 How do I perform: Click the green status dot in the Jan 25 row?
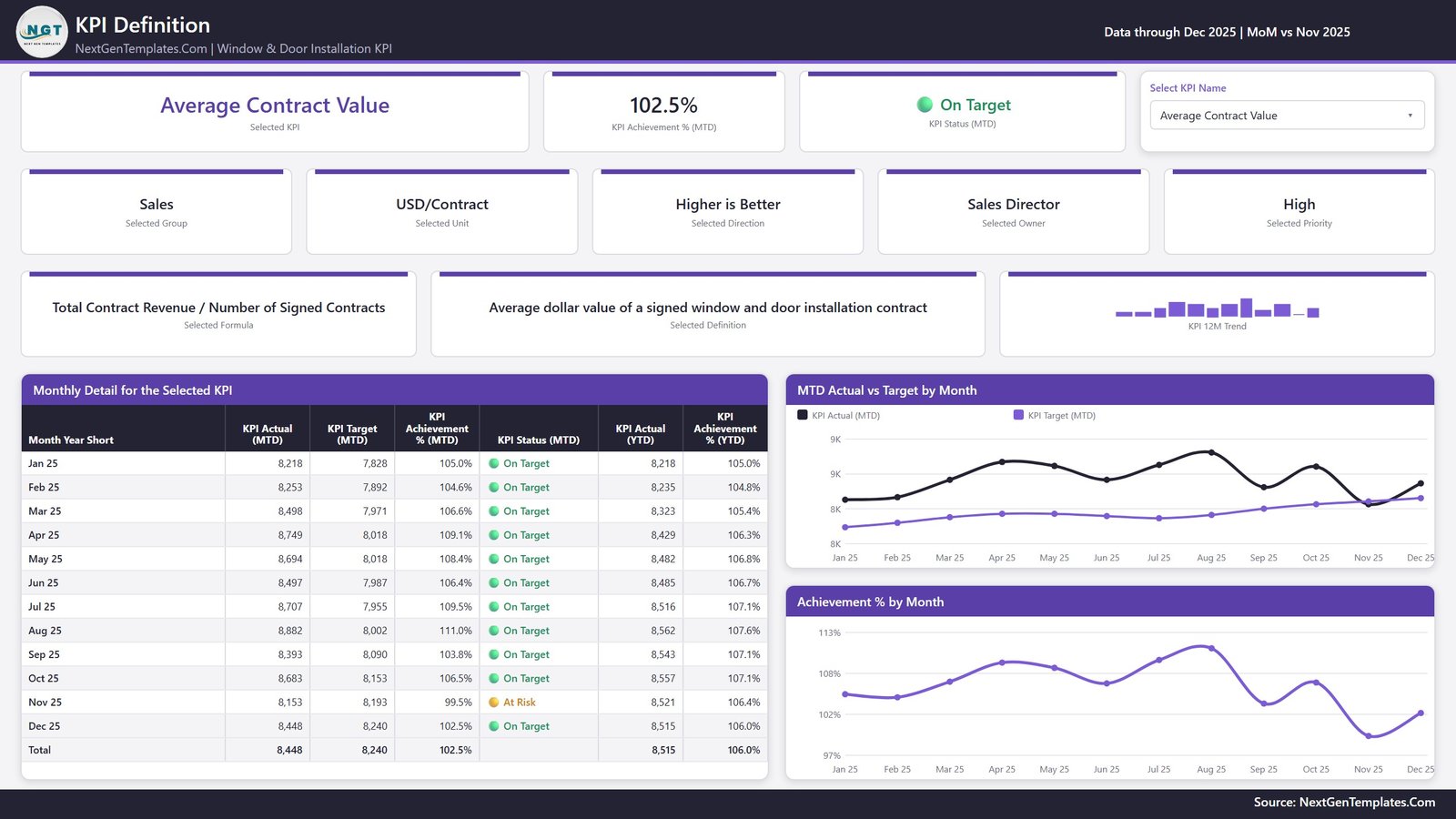[x=494, y=463]
